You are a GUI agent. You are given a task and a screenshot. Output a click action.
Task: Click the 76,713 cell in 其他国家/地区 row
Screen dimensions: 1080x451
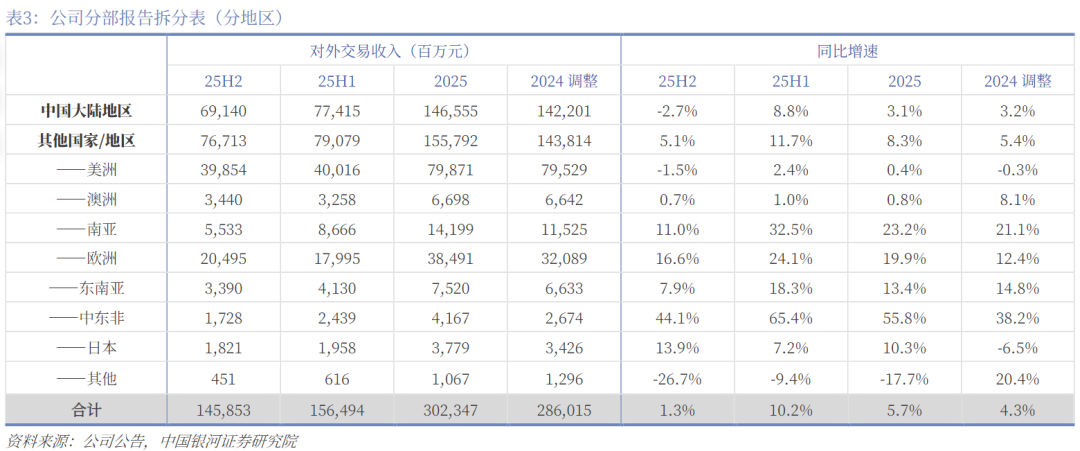223,140
